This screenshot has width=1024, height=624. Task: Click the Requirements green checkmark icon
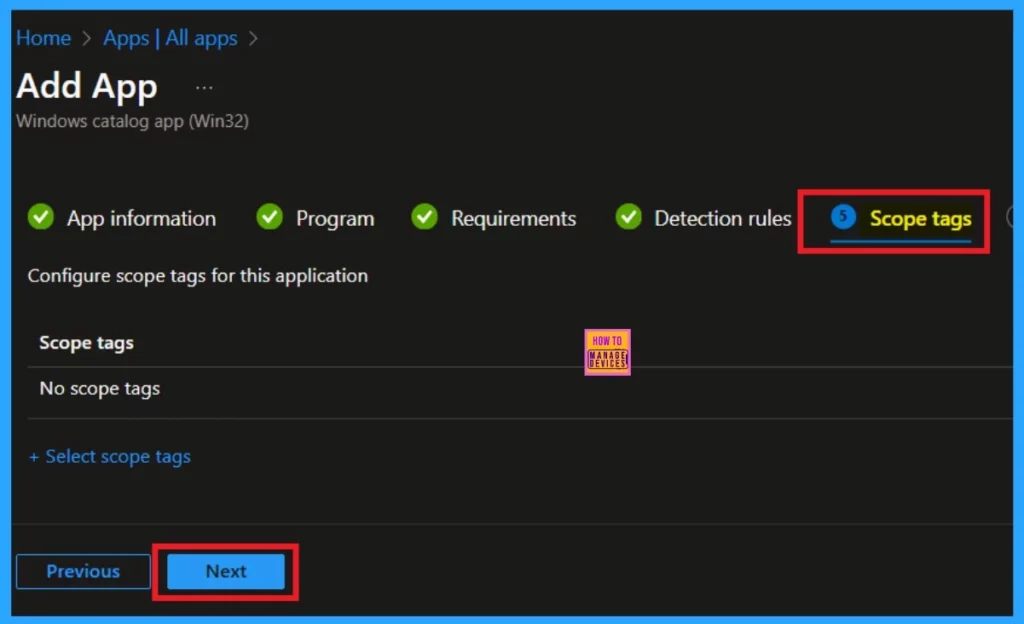click(x=424, y=217)
